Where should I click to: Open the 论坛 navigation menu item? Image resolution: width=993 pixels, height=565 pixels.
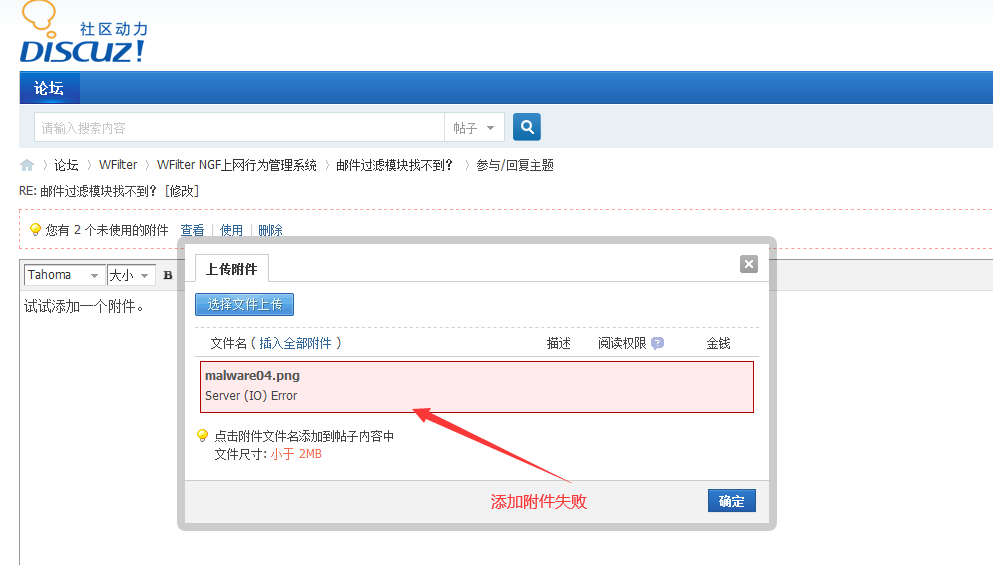coord(49,88)
